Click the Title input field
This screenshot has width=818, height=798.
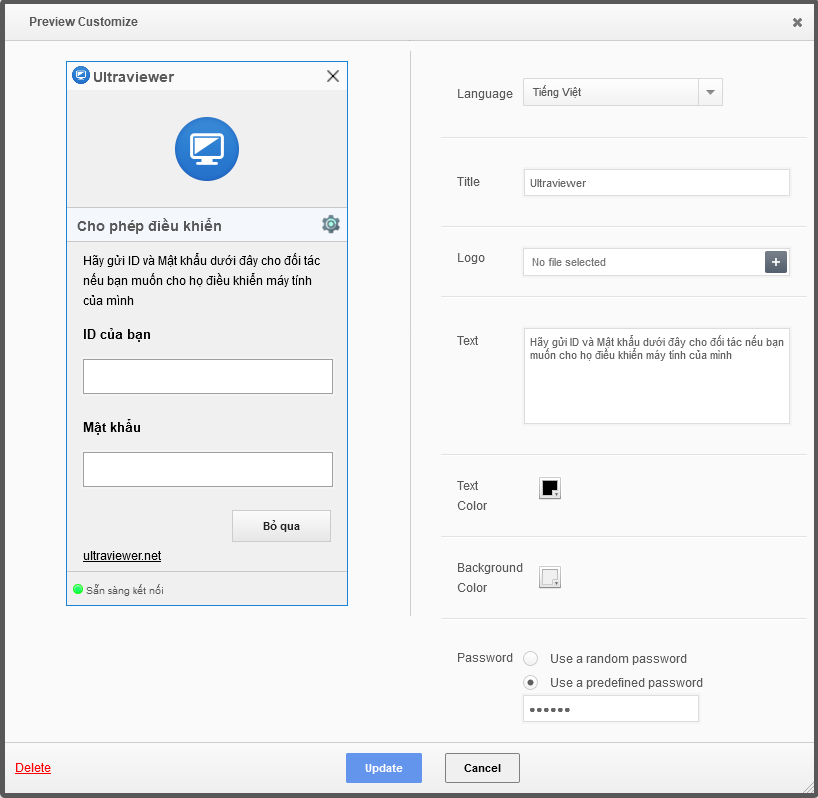657,183
